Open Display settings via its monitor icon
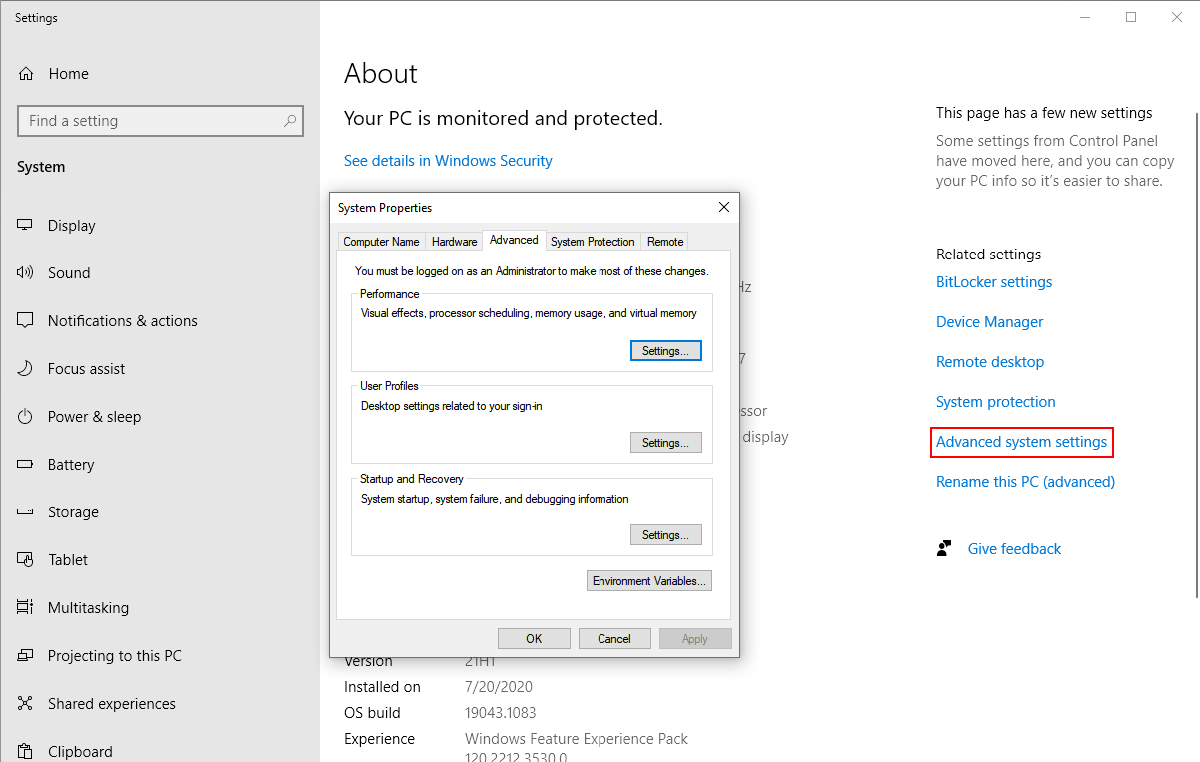 (26, 226)
